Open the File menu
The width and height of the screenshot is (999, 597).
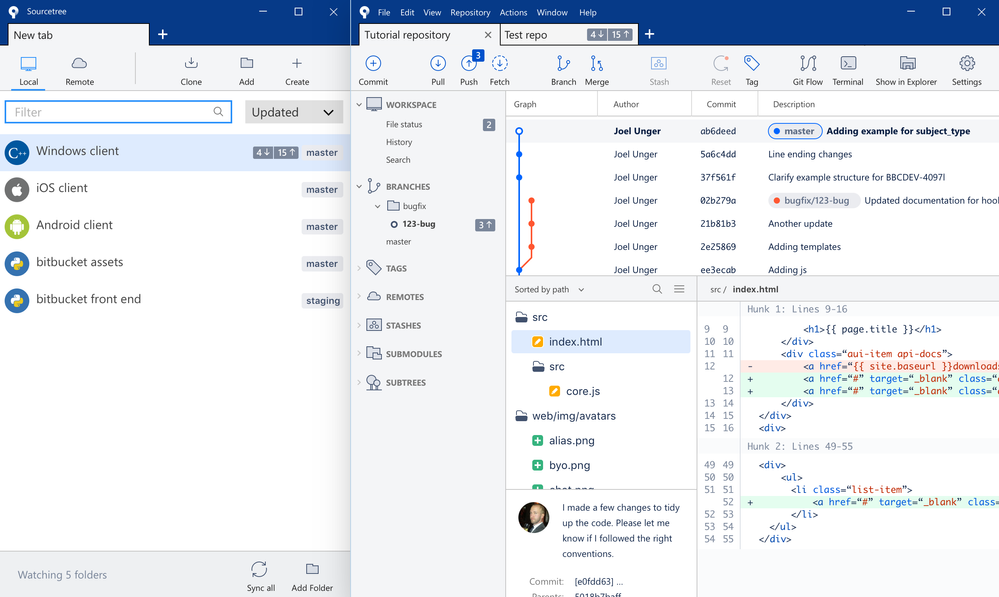tap(384, 13)
